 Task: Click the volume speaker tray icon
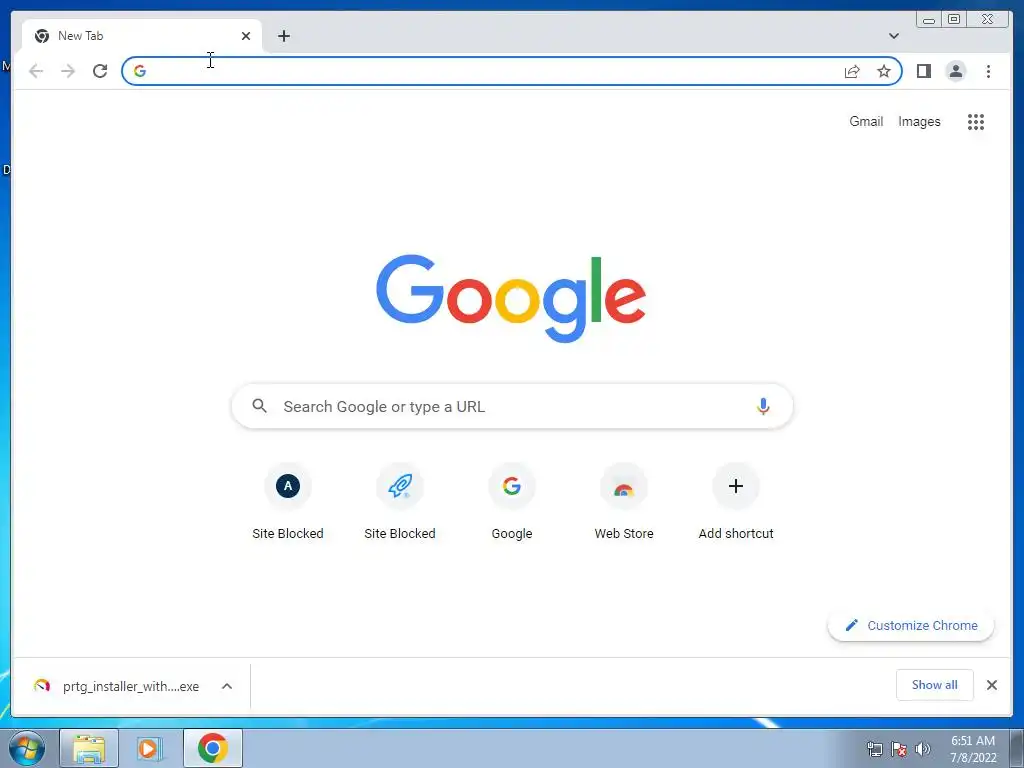click(x=923, y=749)
